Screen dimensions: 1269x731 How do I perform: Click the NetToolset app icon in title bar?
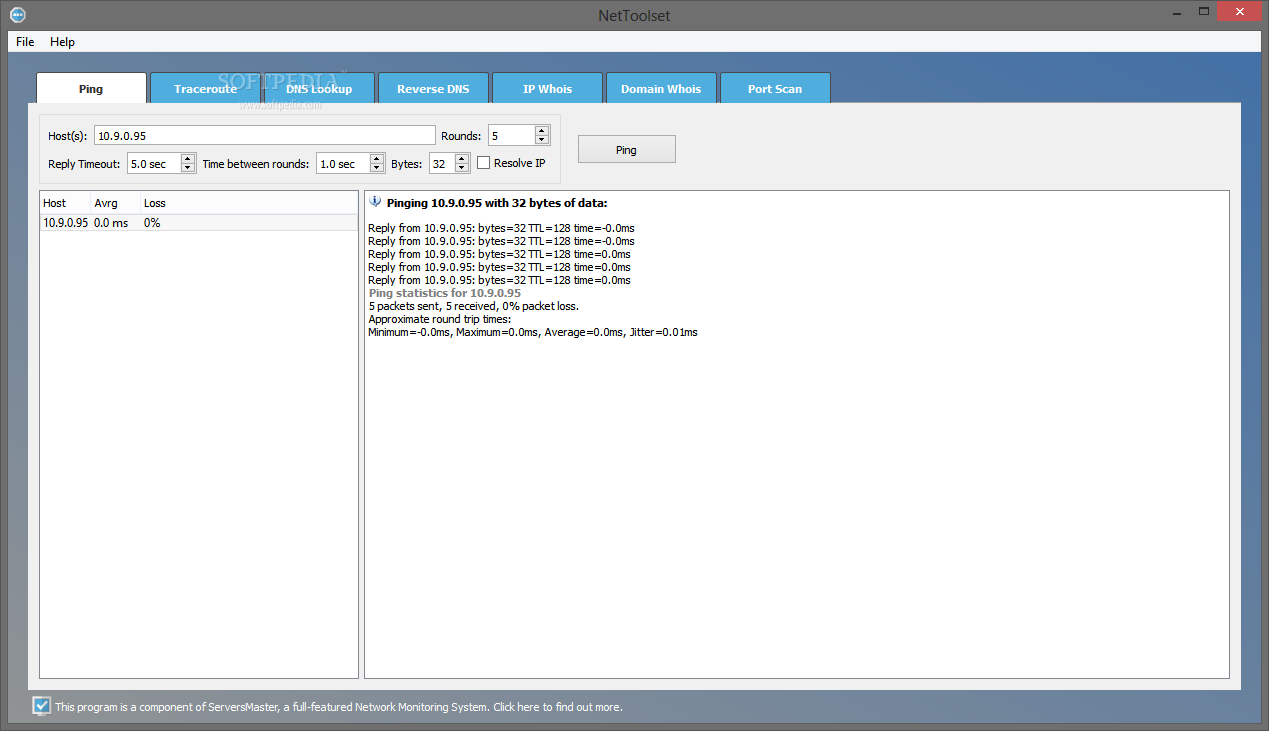tap(17, 14)
